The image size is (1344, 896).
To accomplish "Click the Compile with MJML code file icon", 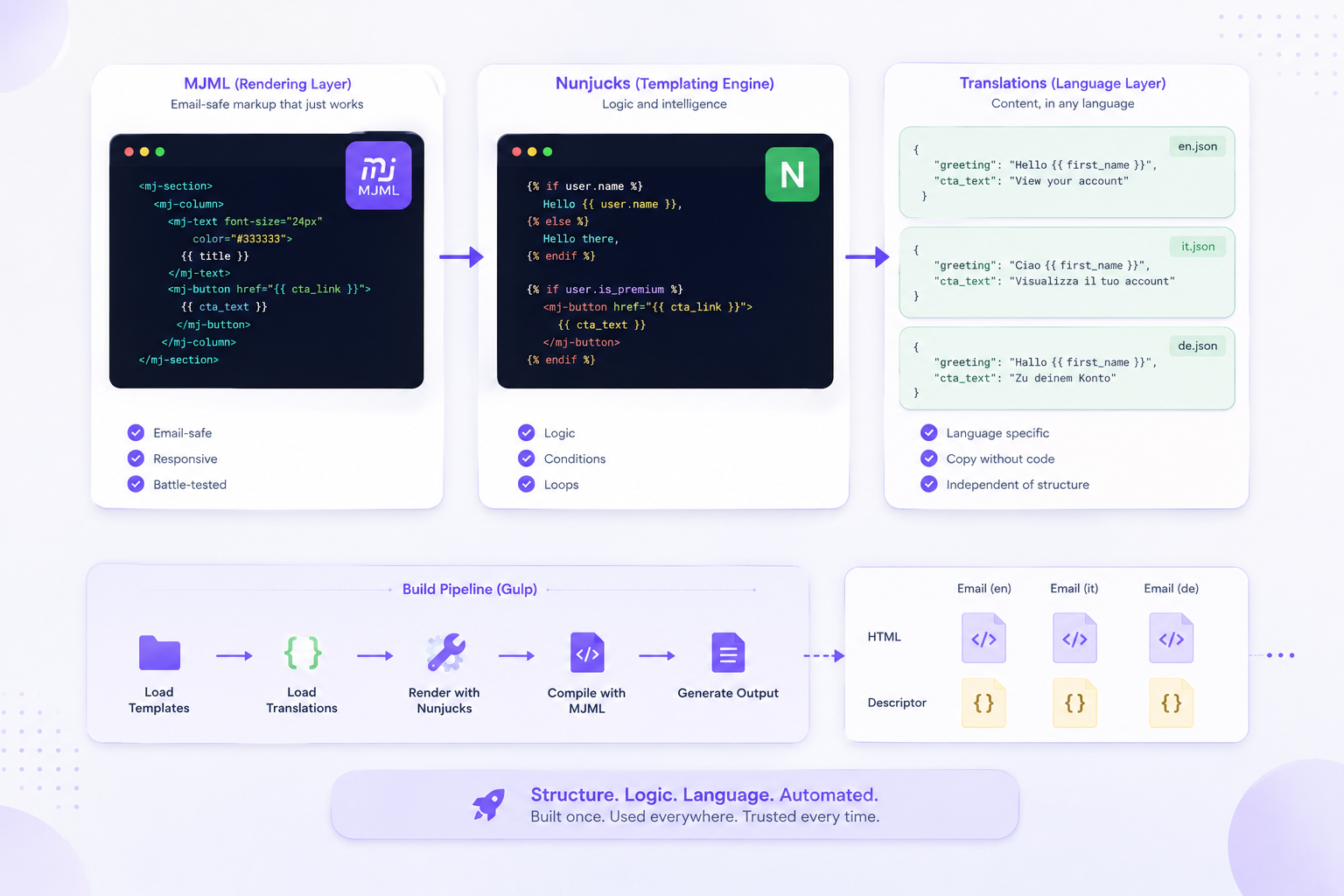I will click(587, 653).
